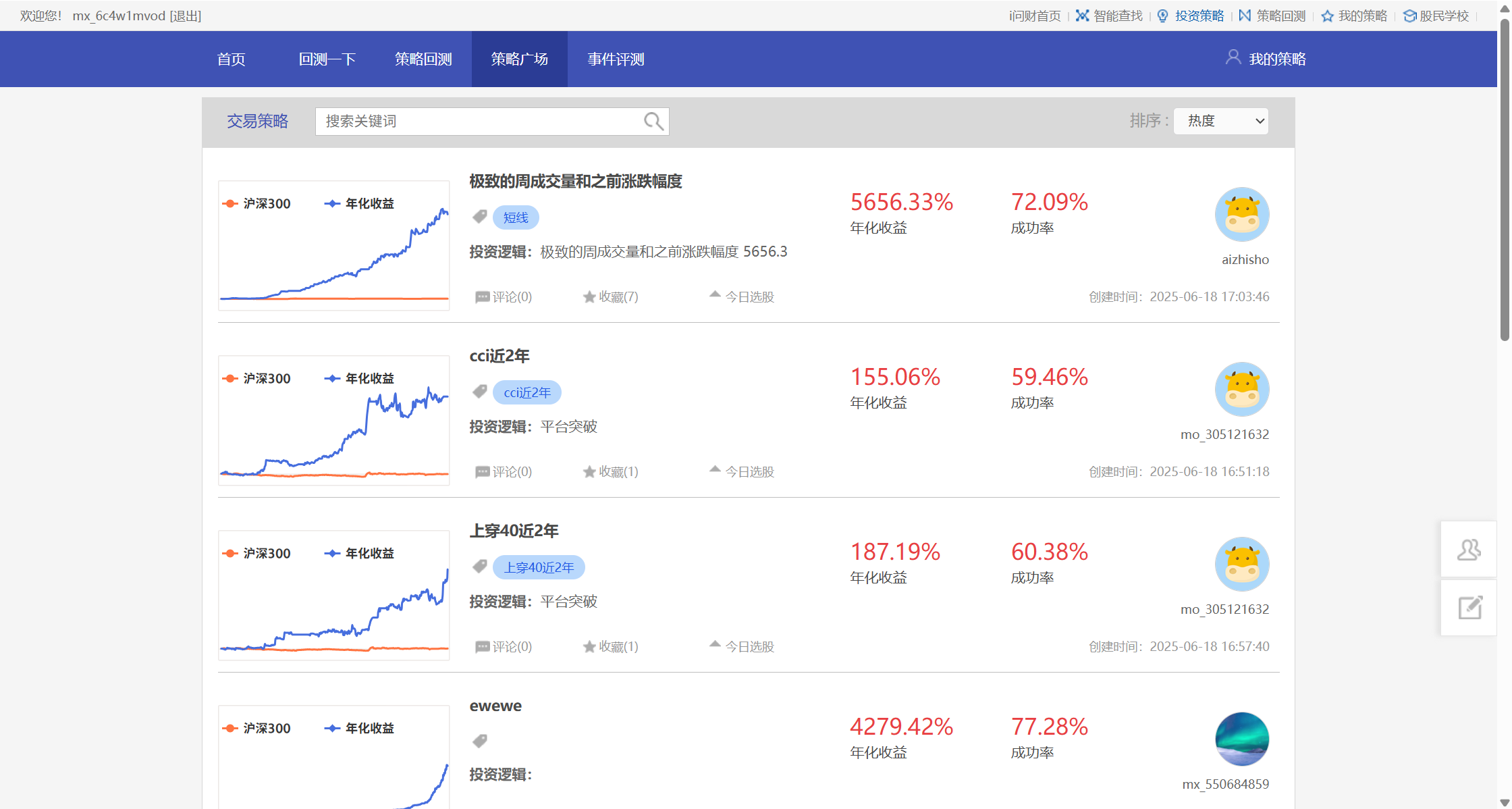This screenshot has height=809, width=1512.
Task: Click aizhisho's cow avatar
Action: coord(1242,215)
